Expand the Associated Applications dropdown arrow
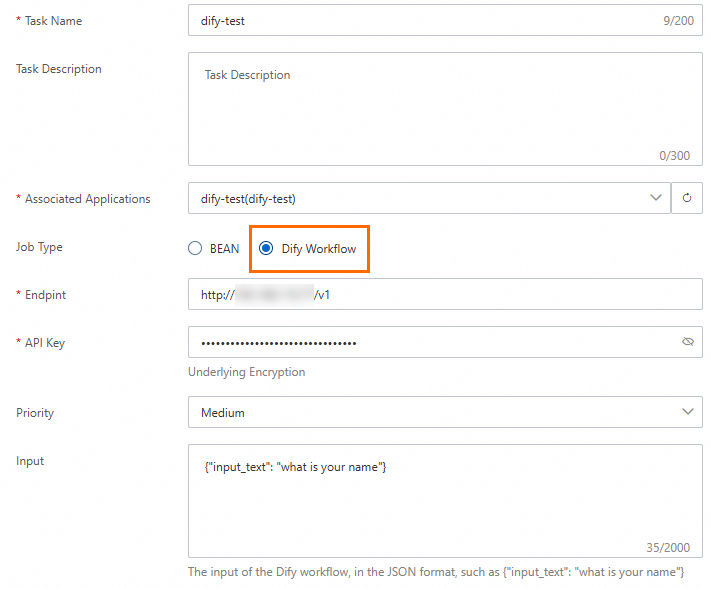Screen dimensions: 711x589 pyautogui.click(x=656, y=198)
